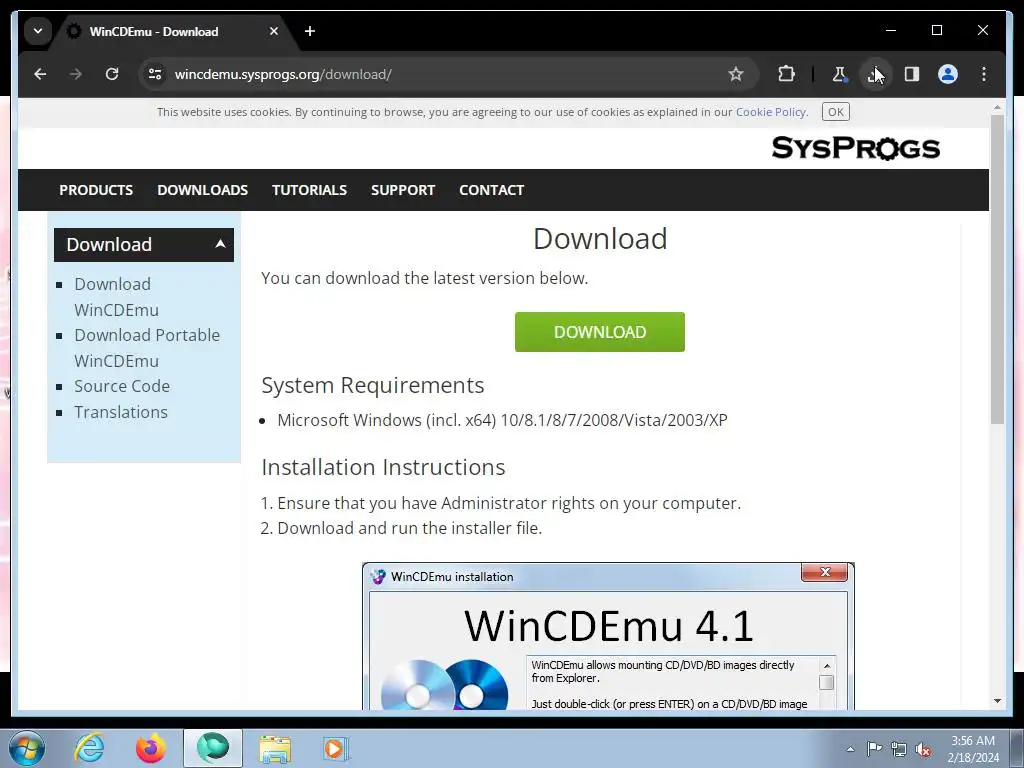
Task: Reload the WinCDEmu download page
Action: coord(112,74)
